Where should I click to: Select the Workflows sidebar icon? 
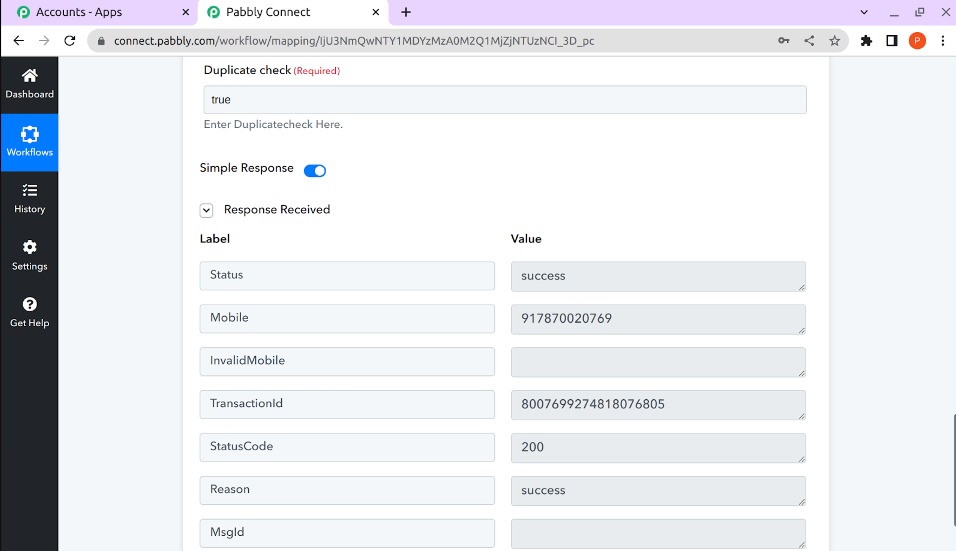(x=29, y=135)
